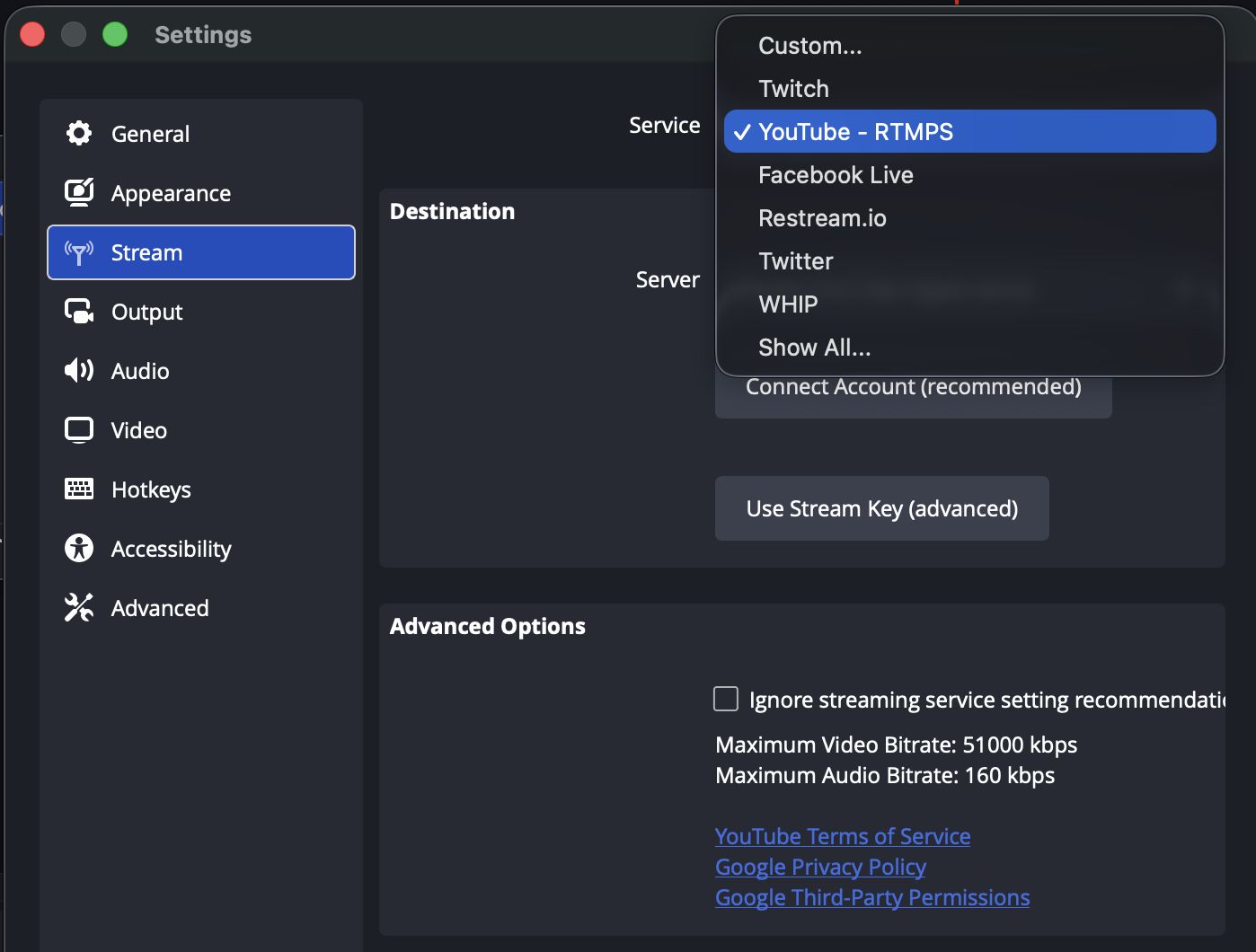The height and width of the screenshot is (952, 1256).
Task: Select the Stream settings label
Action: (x=146, y=252)
